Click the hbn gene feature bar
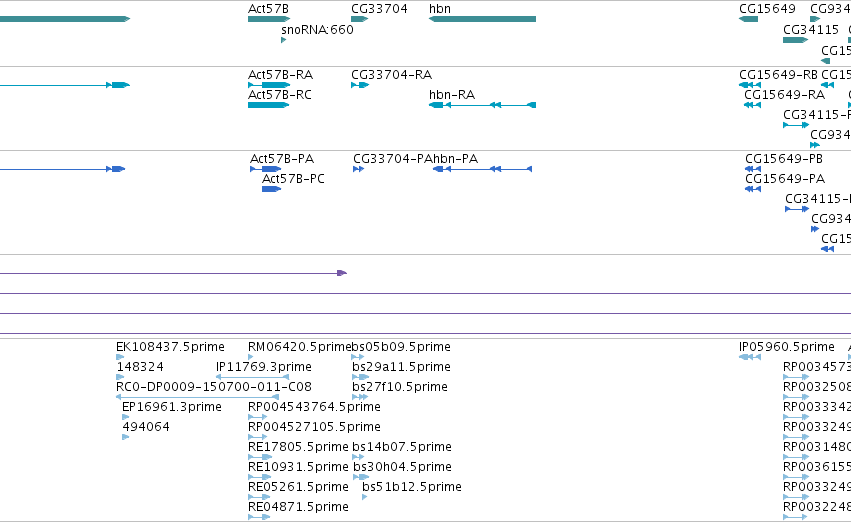The image size is (851, 522). [482, 19]
